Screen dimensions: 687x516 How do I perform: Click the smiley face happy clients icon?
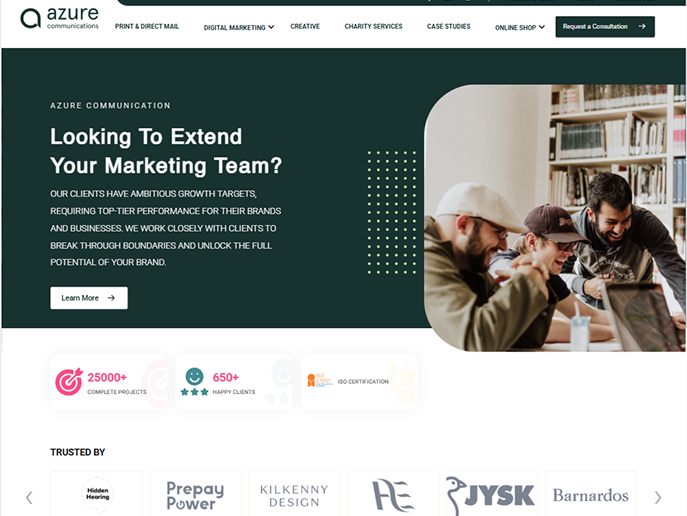point(195,382)
